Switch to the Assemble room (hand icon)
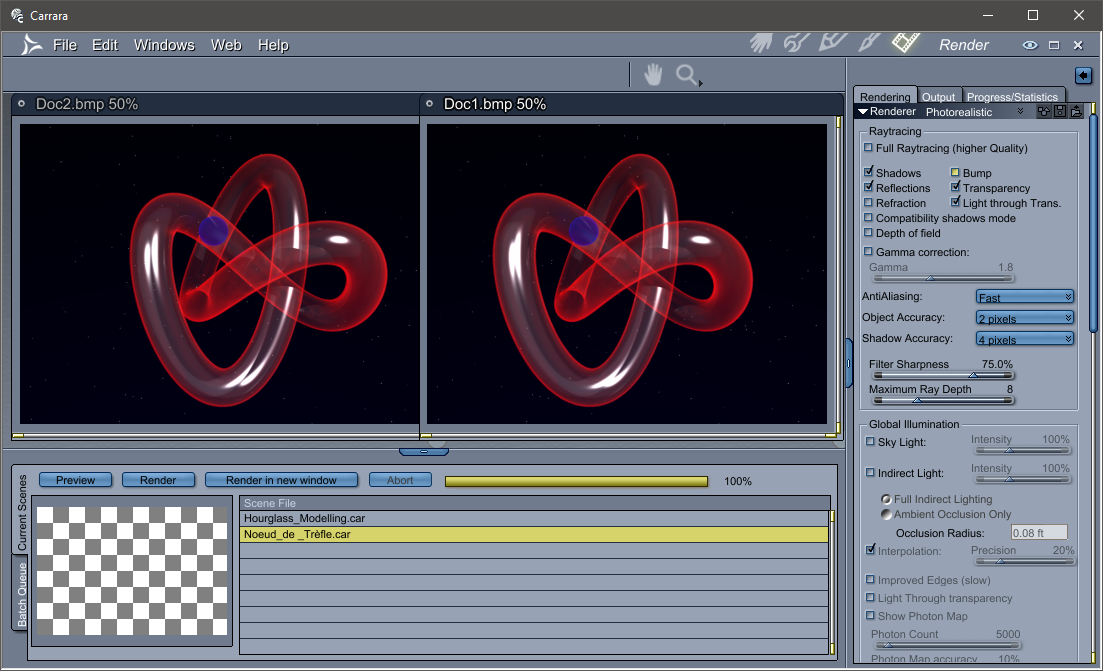 pyautogui.click(x=760, y=42)
